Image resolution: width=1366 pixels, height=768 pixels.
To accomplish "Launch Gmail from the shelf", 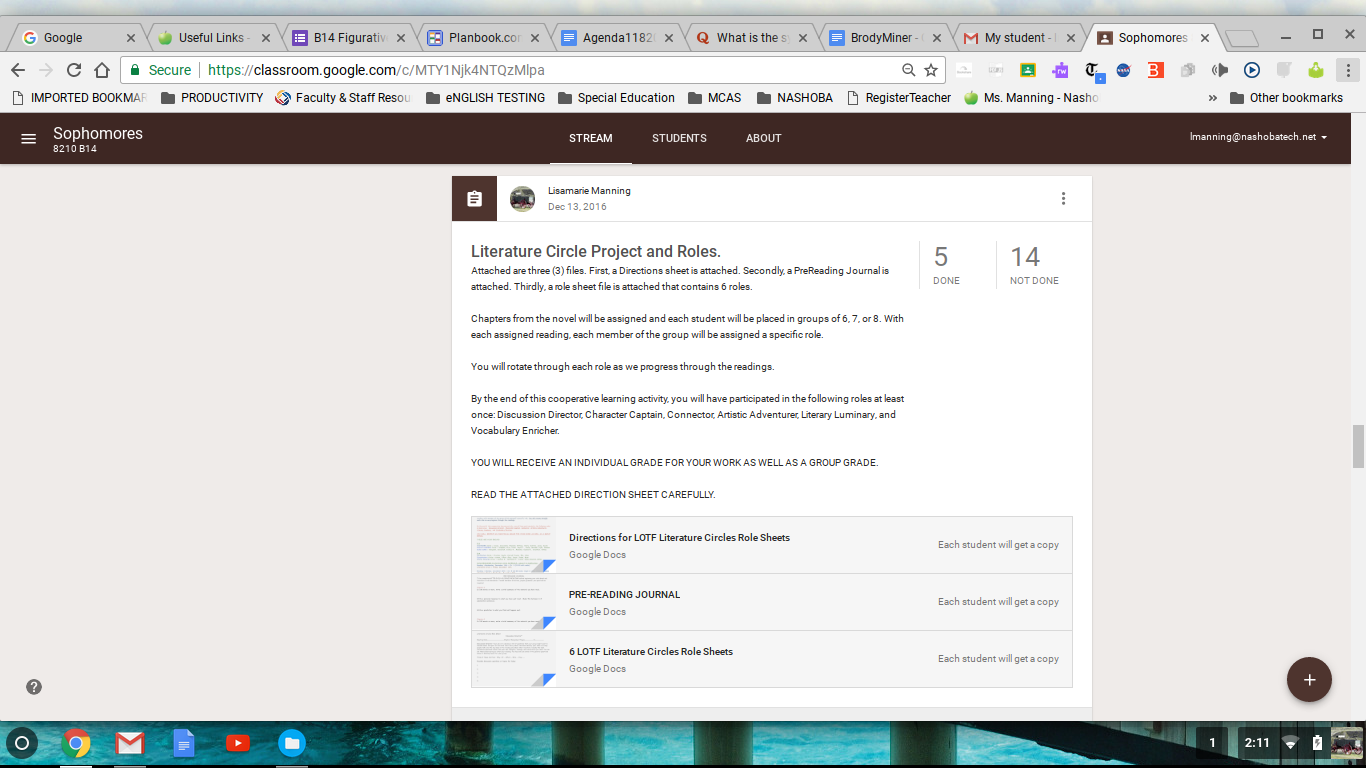I will click(130, 743).
